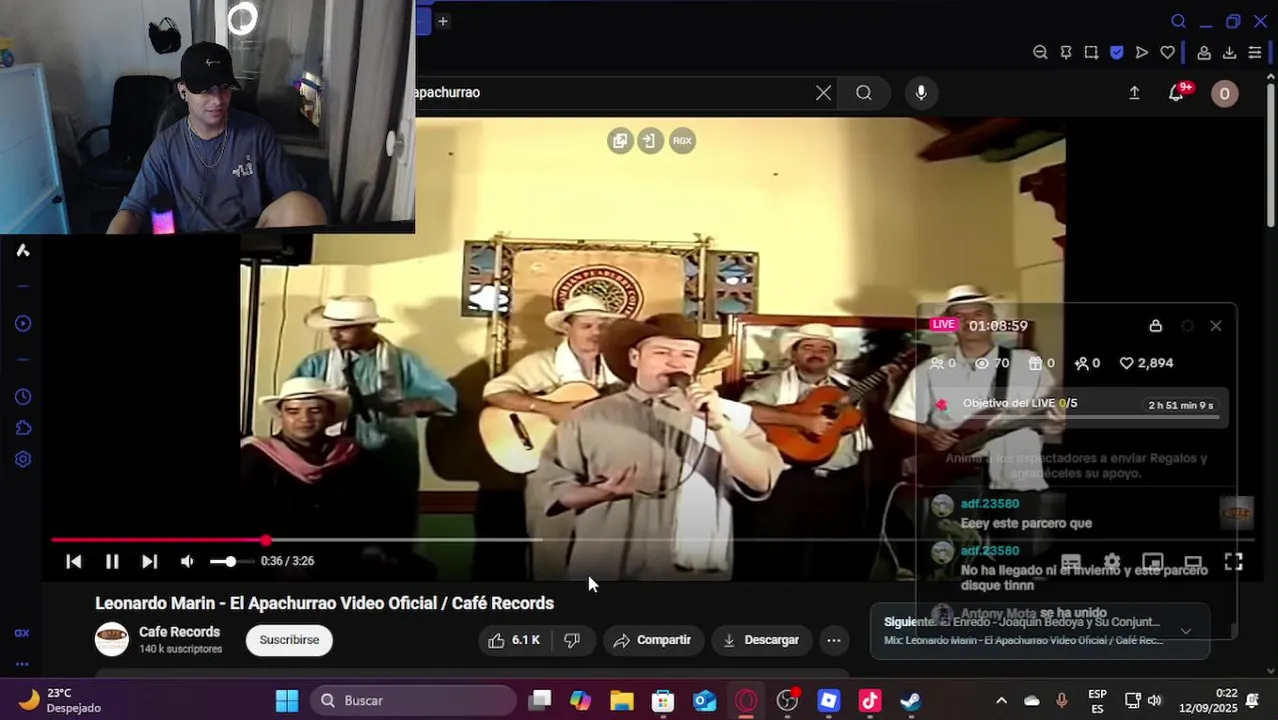The width and height of the screenshot is (1278, 720).
Task: Switch to theater mode
Action: click(1193, 562)
